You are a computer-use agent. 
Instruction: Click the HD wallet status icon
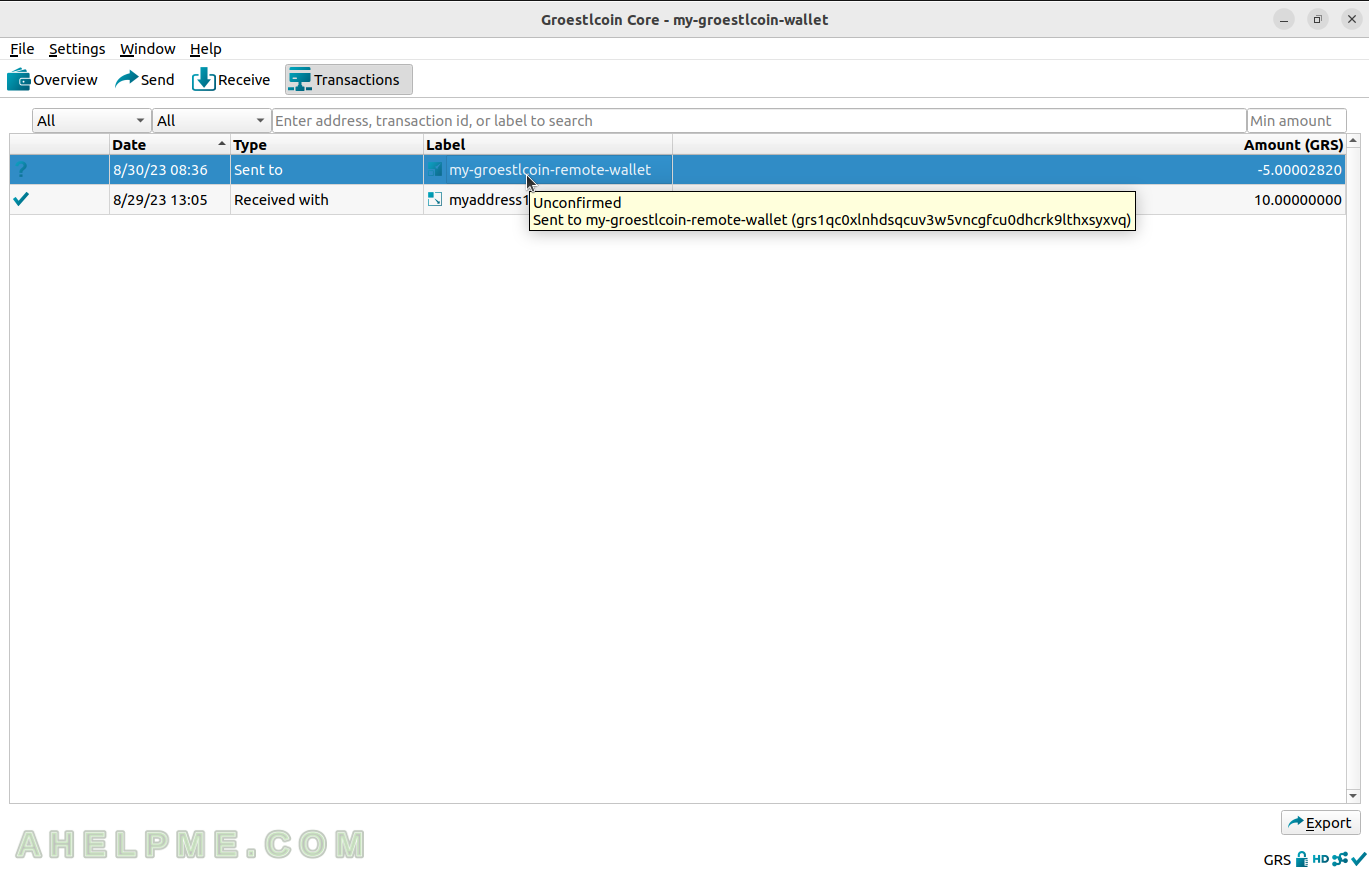click(1320, 858)
